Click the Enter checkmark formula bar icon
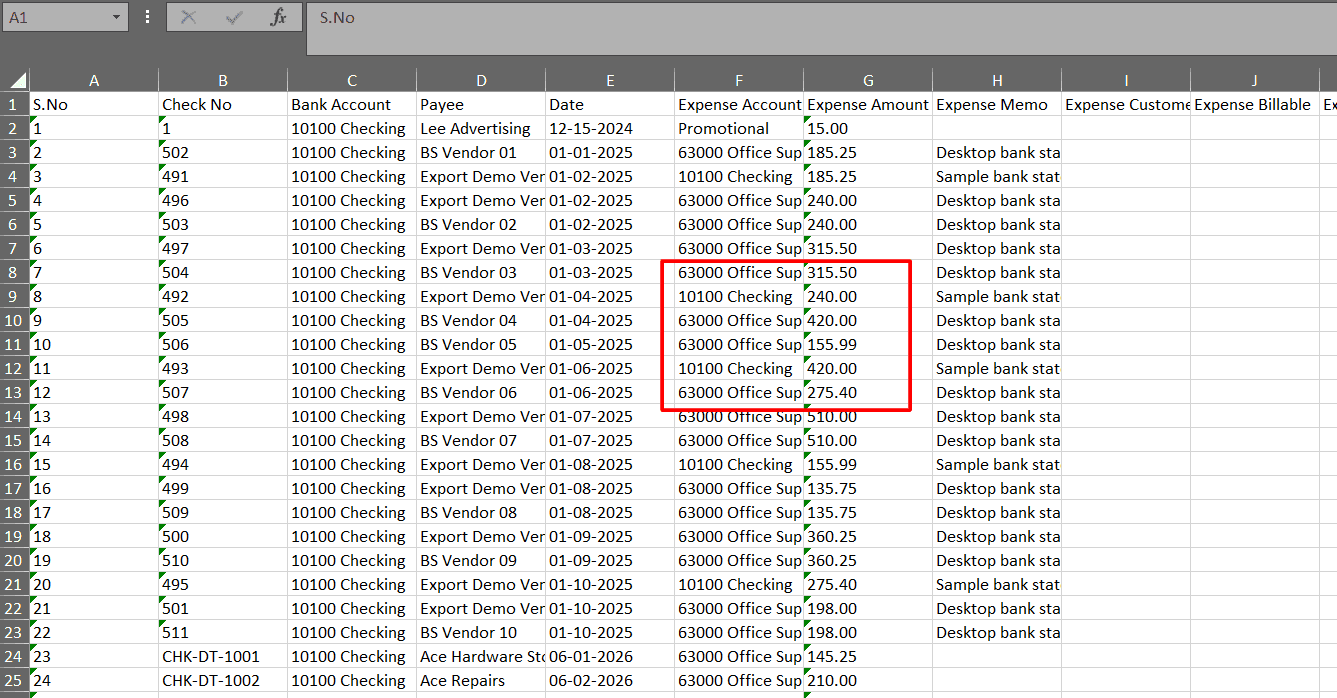This screenshot has width=1337, height=698. [235, 18]
